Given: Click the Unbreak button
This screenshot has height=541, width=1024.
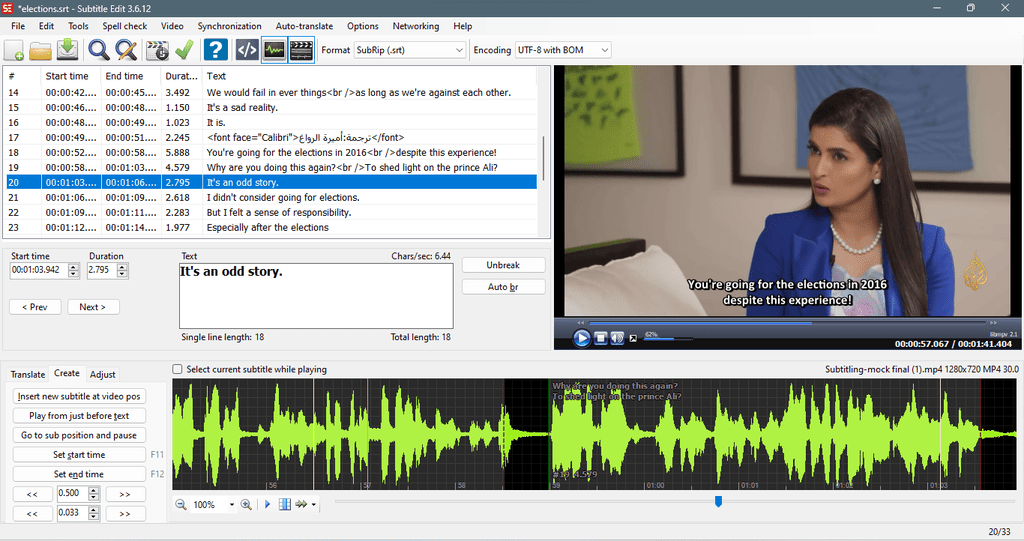Looking at the screenshot, I should 504,265.
